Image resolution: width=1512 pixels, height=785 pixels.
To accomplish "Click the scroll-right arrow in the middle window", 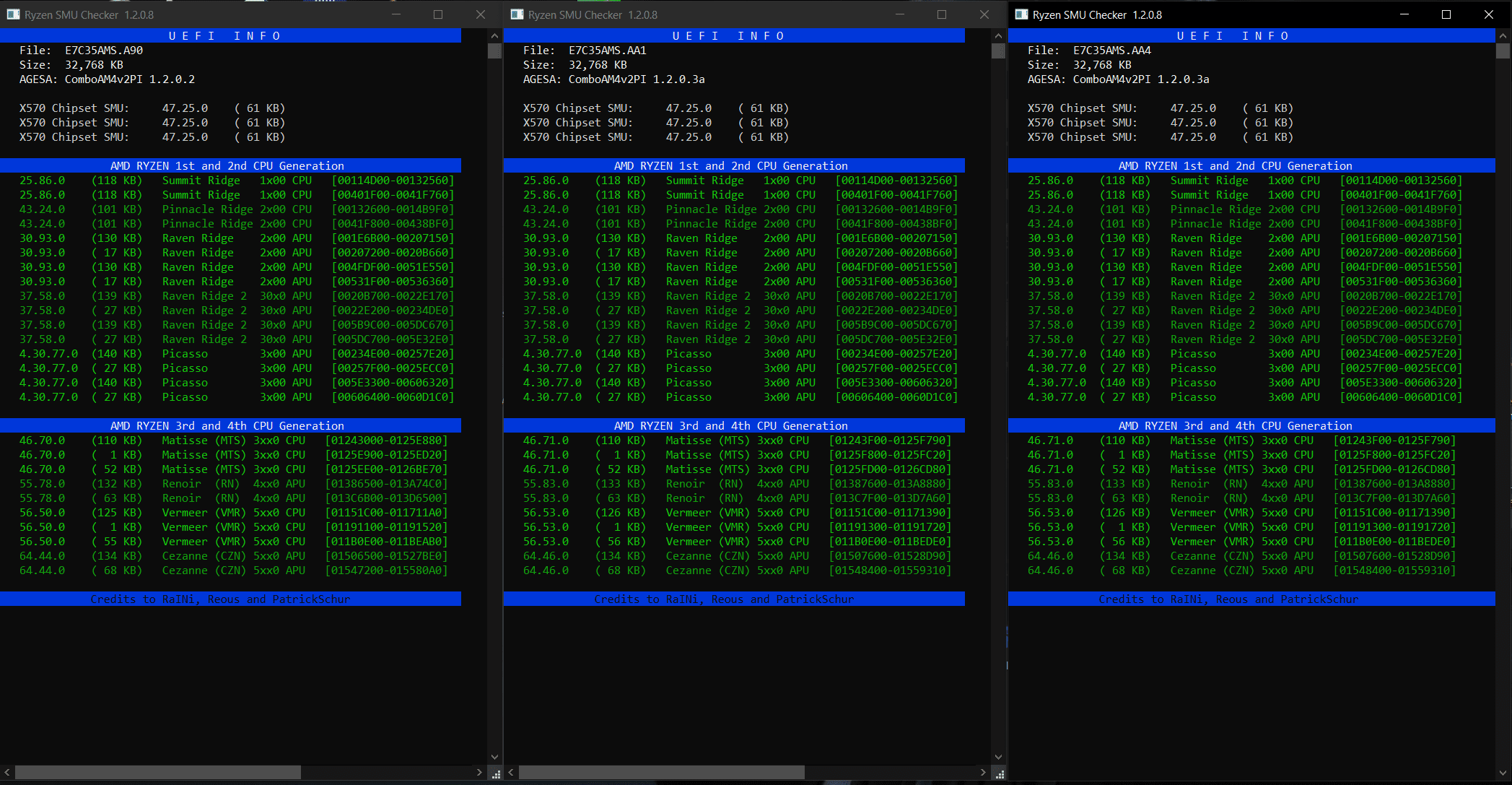I will click(x=984, y=773).
